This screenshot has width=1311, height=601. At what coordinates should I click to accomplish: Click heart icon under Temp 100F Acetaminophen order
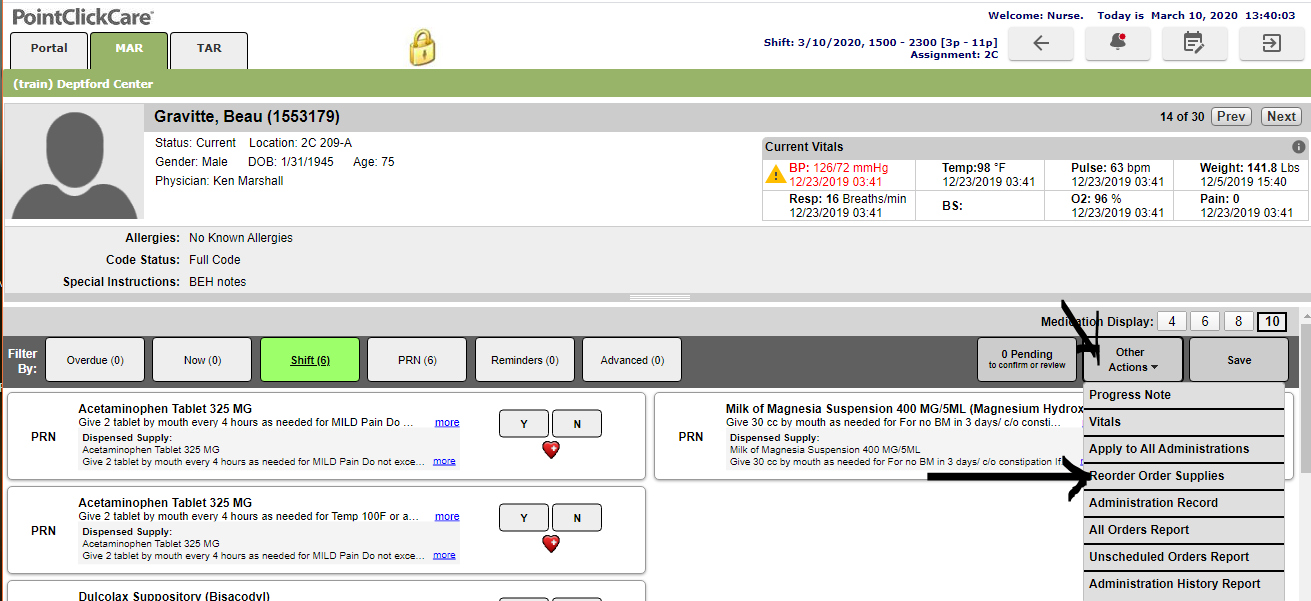pyautogui.click(x=550, y=543)
